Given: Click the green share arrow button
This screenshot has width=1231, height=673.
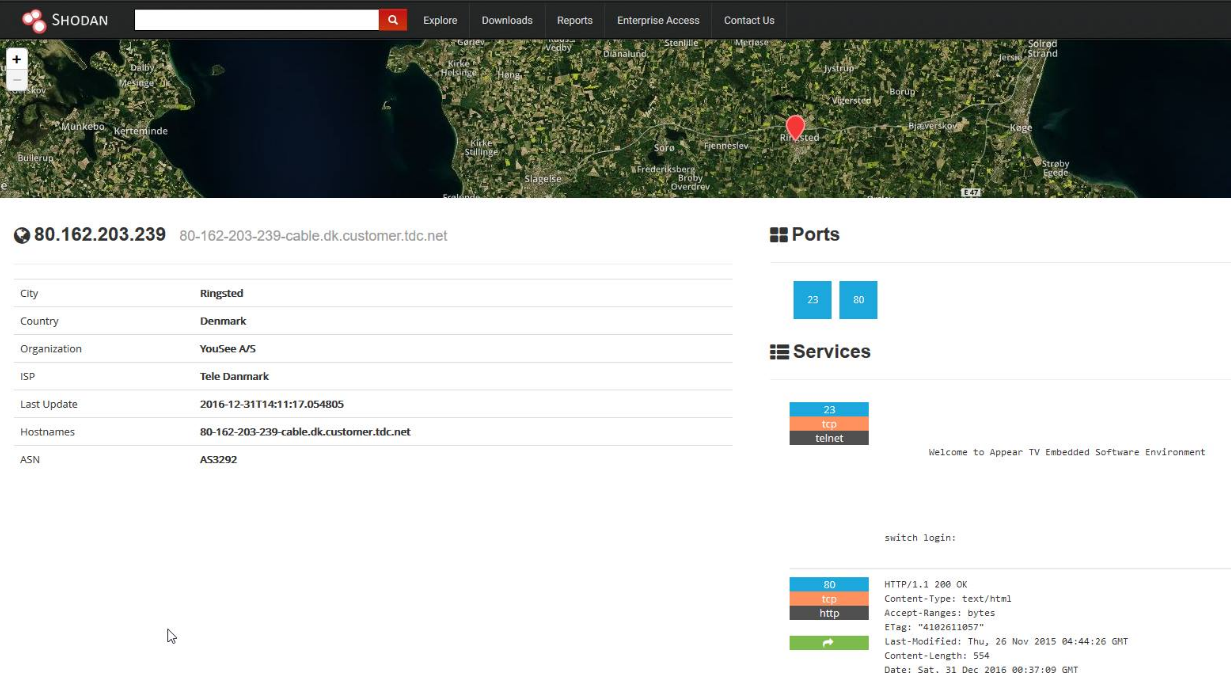Looking at the screenshot, I should (x=828, y=643).
